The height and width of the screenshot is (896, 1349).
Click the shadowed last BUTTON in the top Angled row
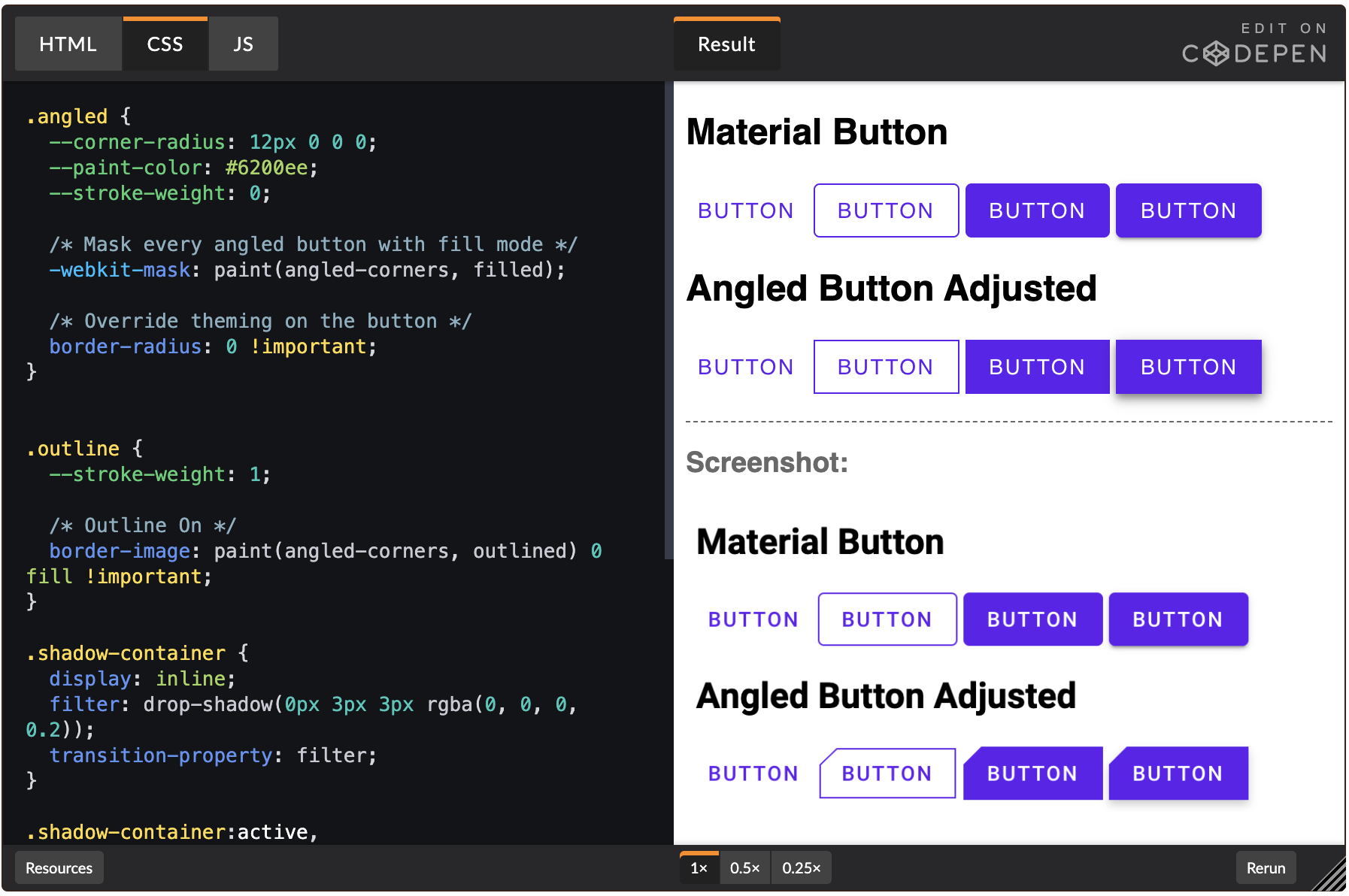(x=1188, y=368)
